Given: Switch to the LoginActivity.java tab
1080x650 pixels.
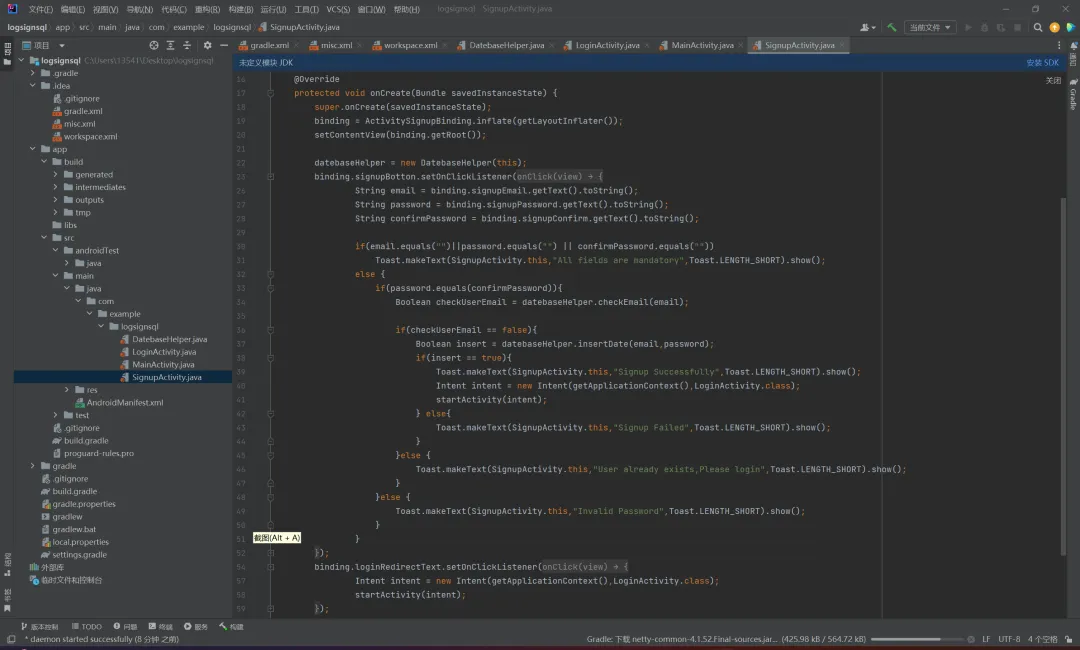Looking at the screenshot, I should [x=607, y=45].
